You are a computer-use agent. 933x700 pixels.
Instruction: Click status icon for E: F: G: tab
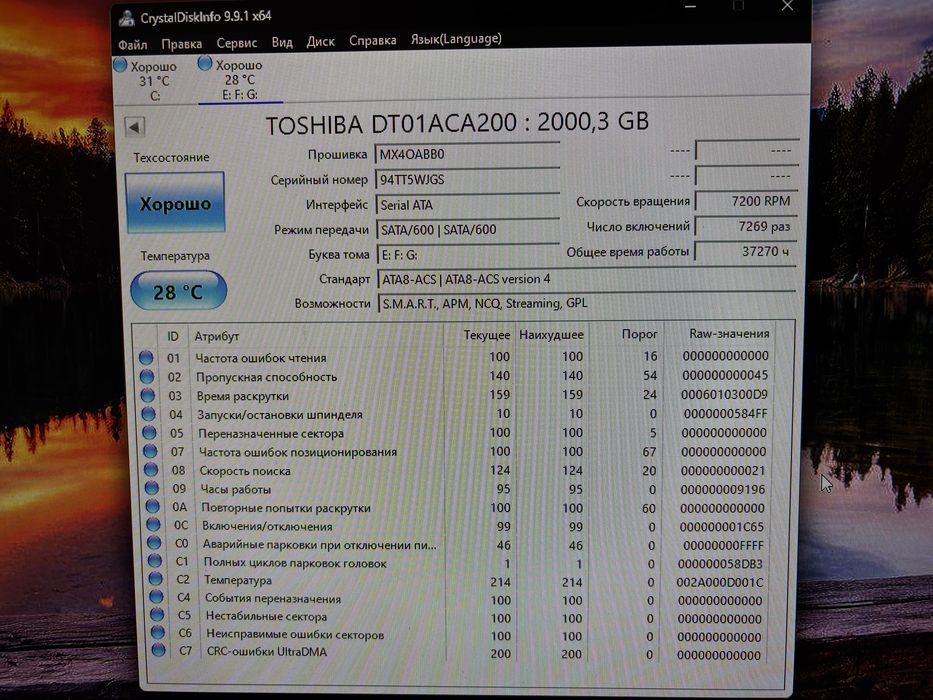(205, 63)
